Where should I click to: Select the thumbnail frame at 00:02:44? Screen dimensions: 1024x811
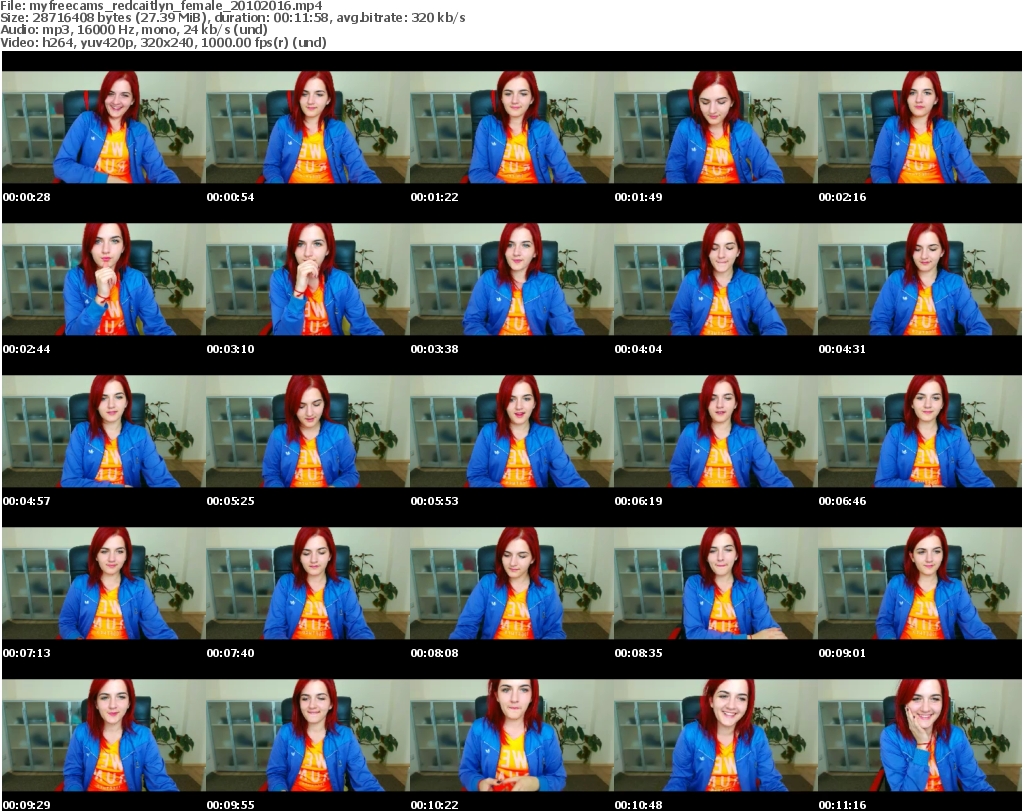pos(104,279)
